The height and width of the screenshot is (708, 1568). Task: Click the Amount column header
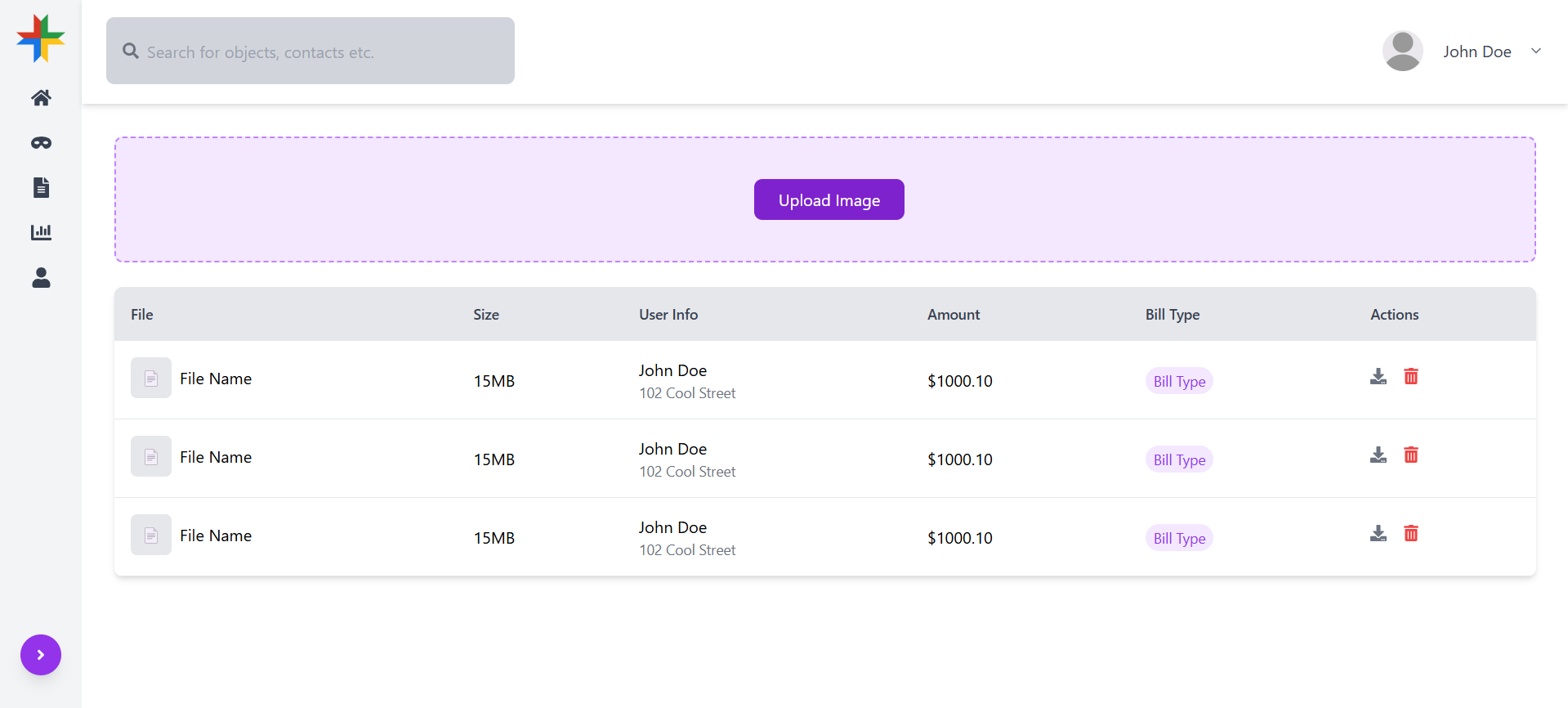953,315
